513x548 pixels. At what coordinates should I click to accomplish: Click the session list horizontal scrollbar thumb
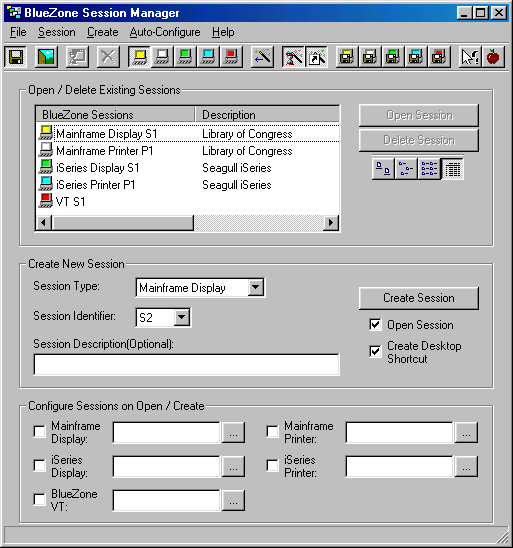pyautogui.click(x=123, y=223)
